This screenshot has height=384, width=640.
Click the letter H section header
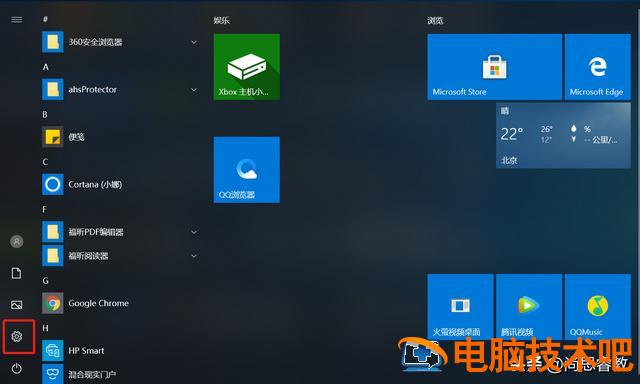pyautogui.click(x=45, y=328)
